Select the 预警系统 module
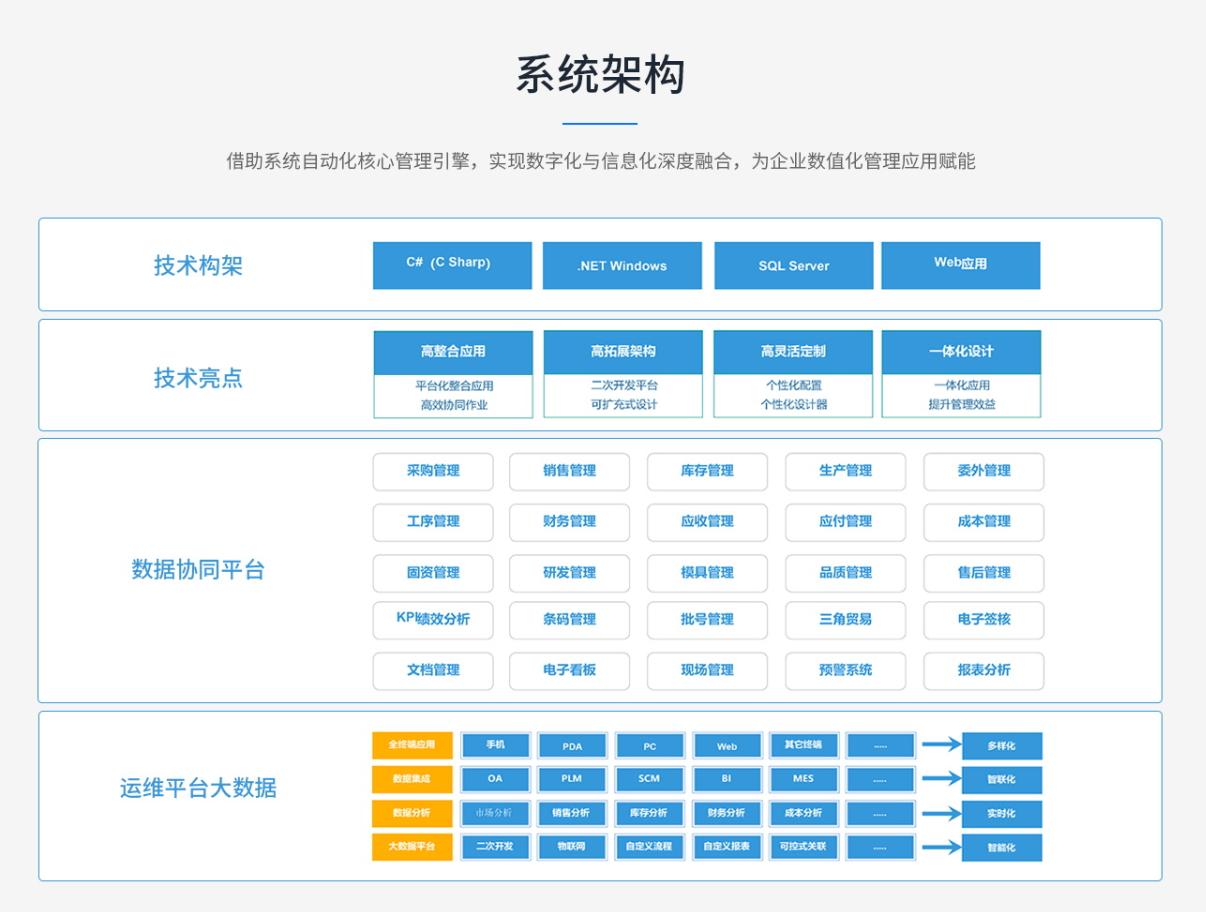The image size is (1206, 912). point(846,671)
